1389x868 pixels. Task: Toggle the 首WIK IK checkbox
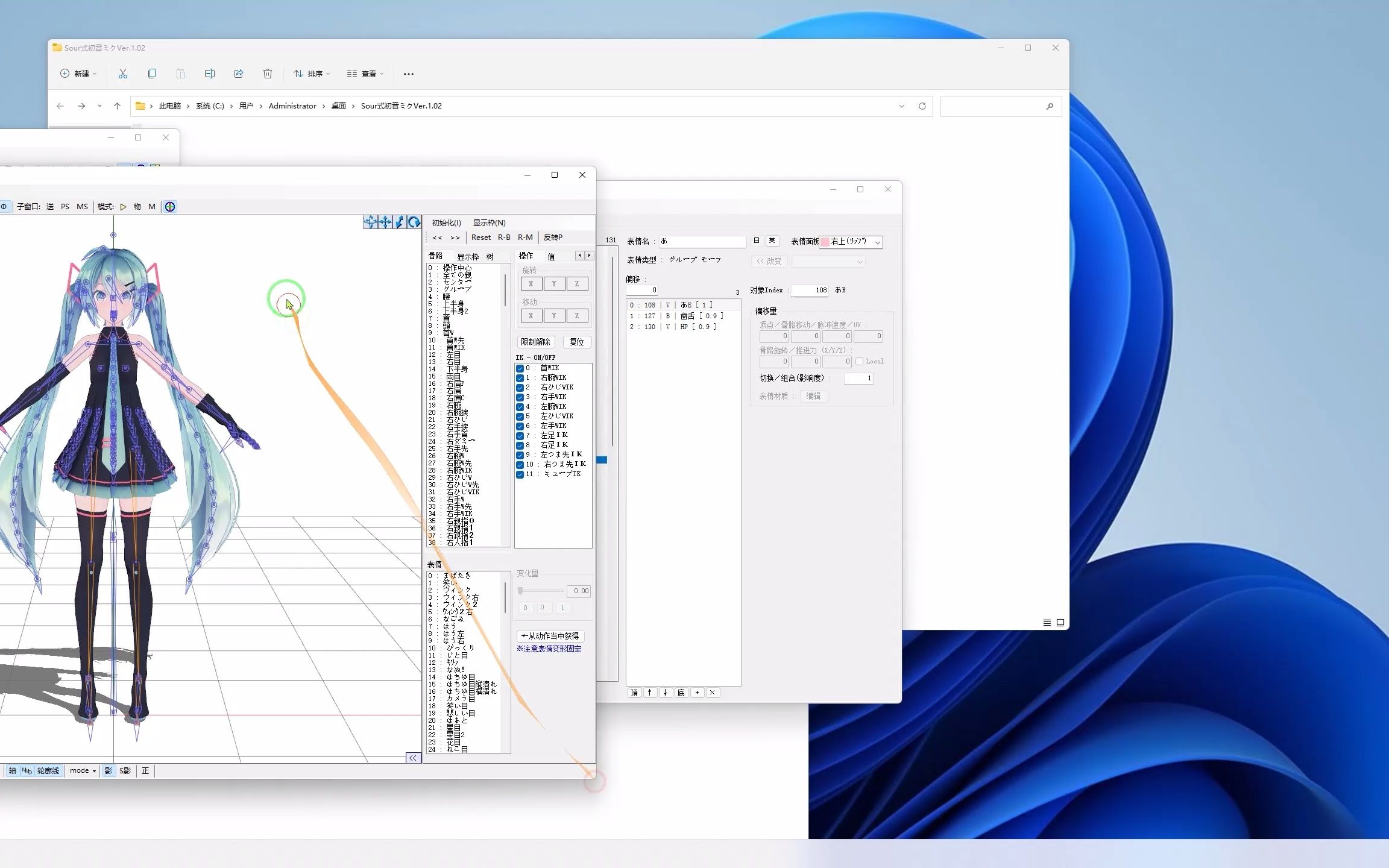(520, 368)
